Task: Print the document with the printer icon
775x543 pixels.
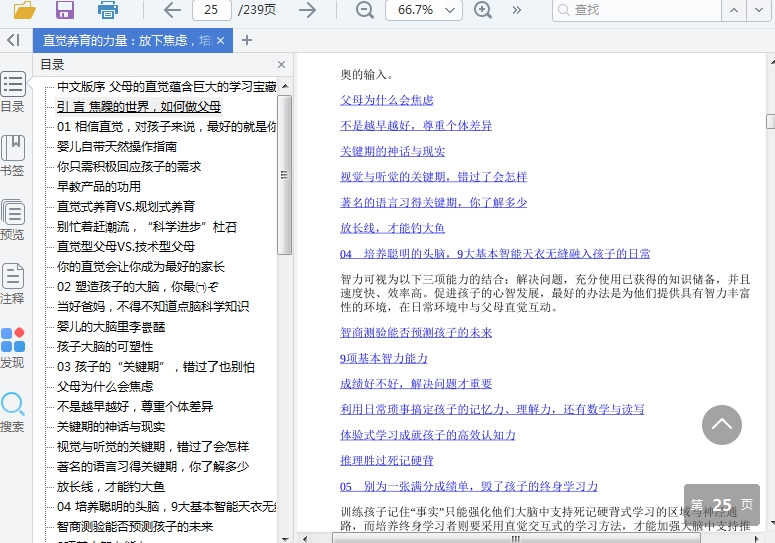Action: [x=107, y=9]
